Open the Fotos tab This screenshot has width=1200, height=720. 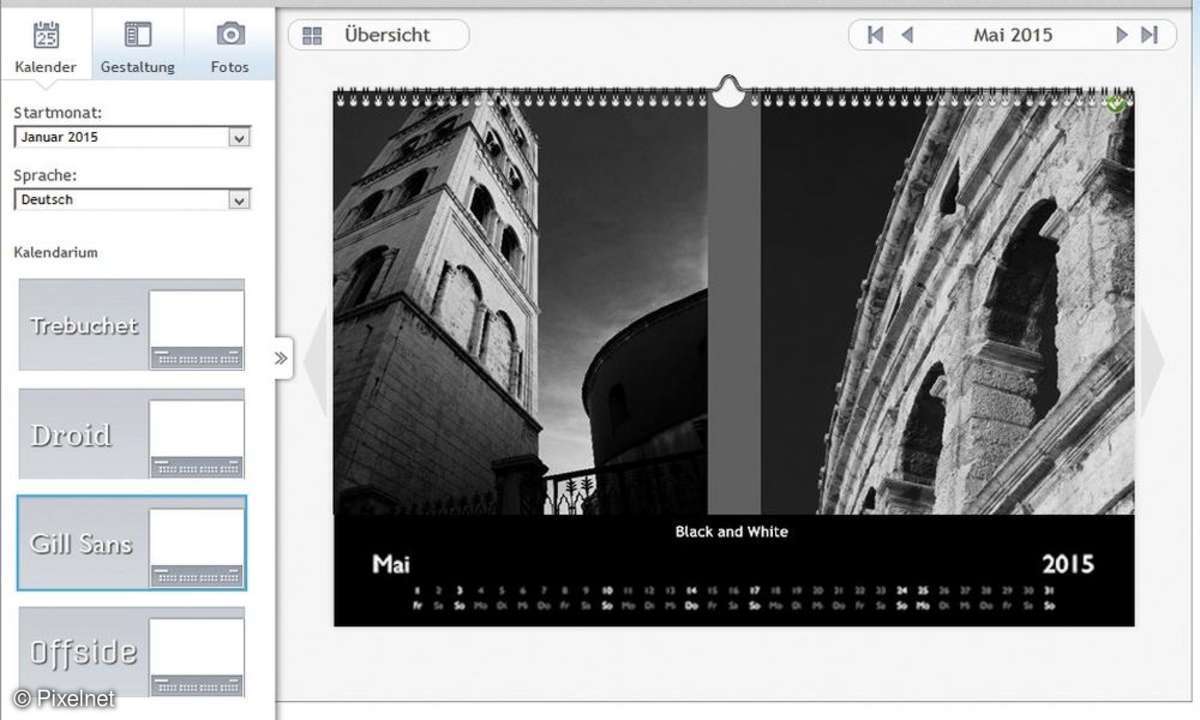[230, 44]
